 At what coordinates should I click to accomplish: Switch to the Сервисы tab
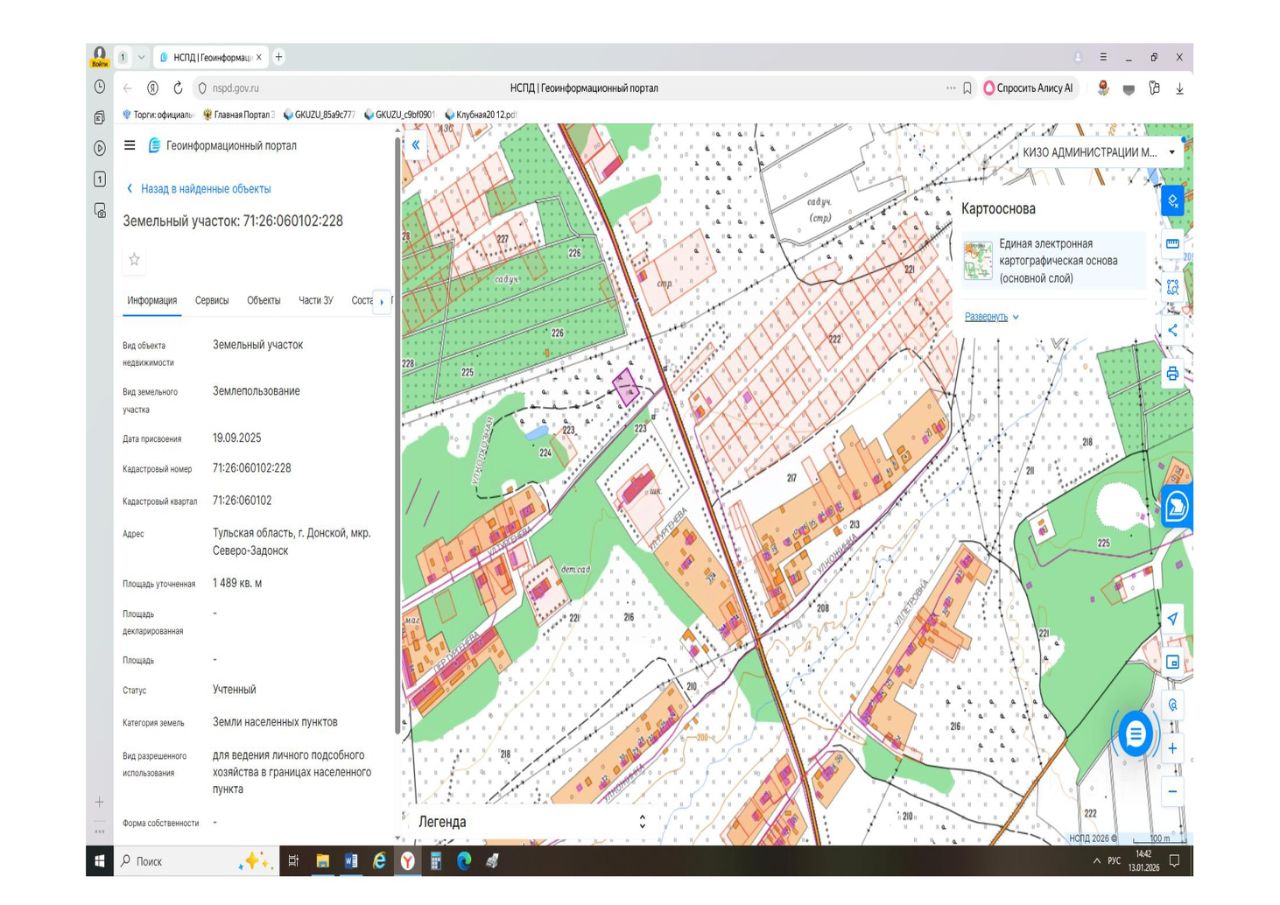tap(212, 300)
